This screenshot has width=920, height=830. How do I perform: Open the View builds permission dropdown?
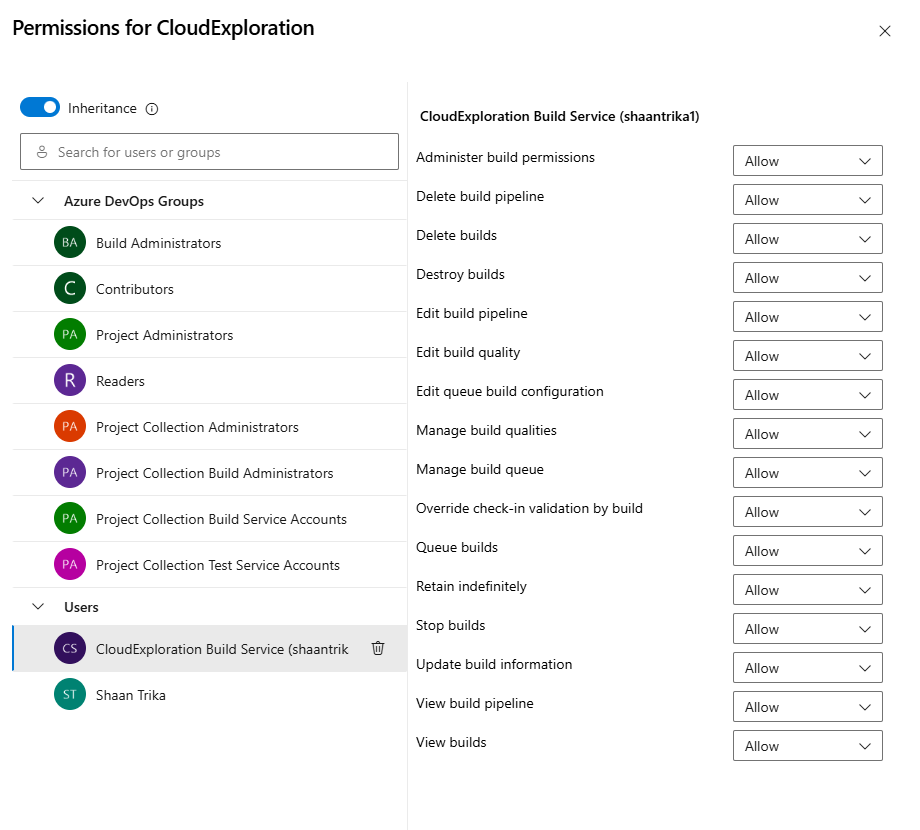[x=807, y=746]
